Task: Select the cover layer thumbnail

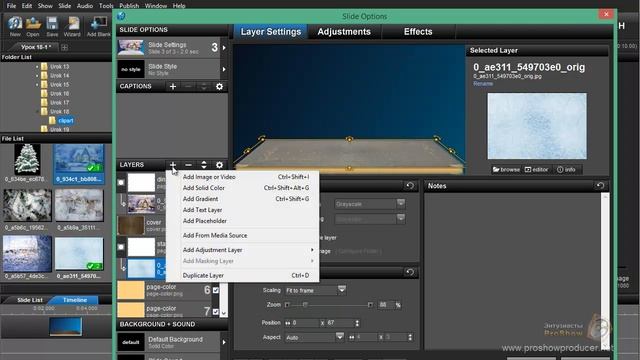Action: pyautogui.click(x=131, y=225)
